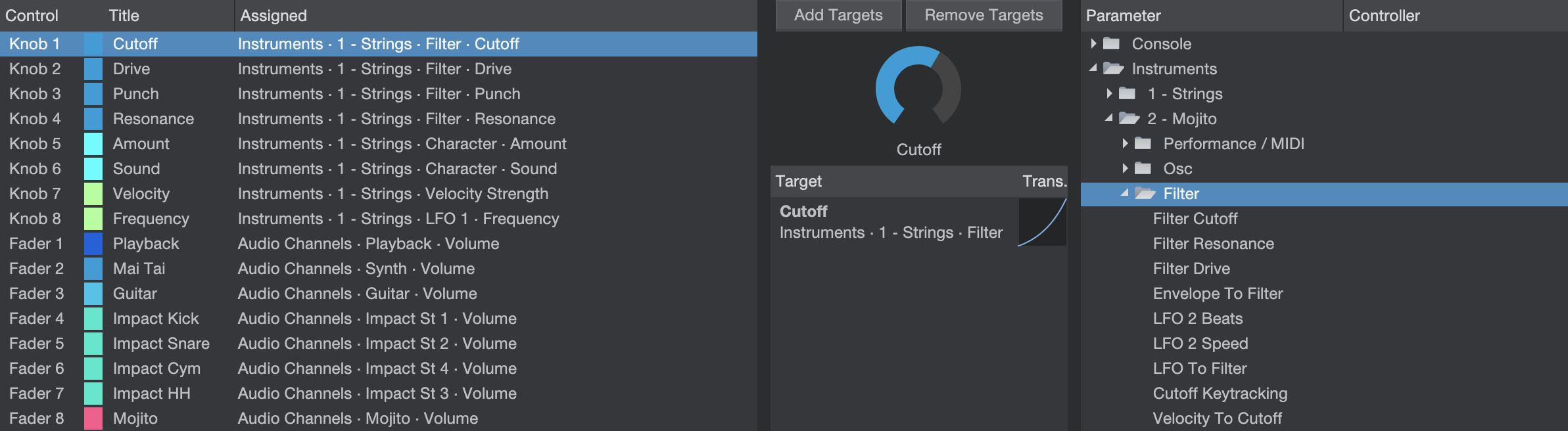Select the Knob 4 Resonance row
The height and width of the screenshot is (431, 1568).
(x=379, y=119)
